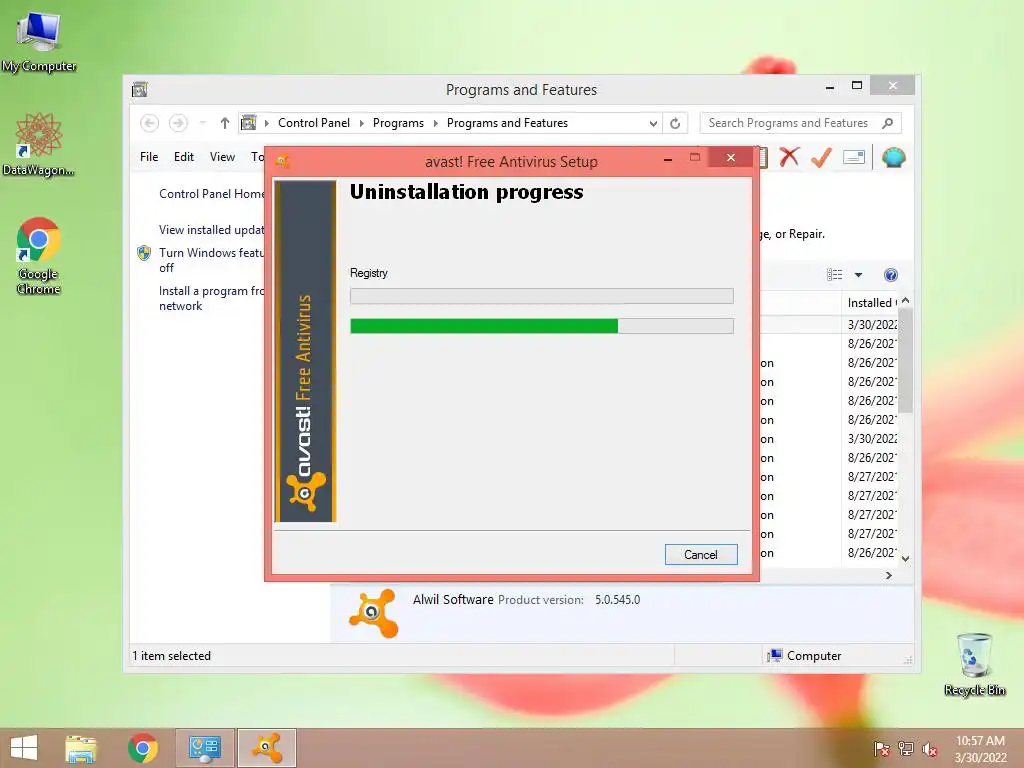
Task: Open Action Center flag tray icon
Action: coord(881,749)
